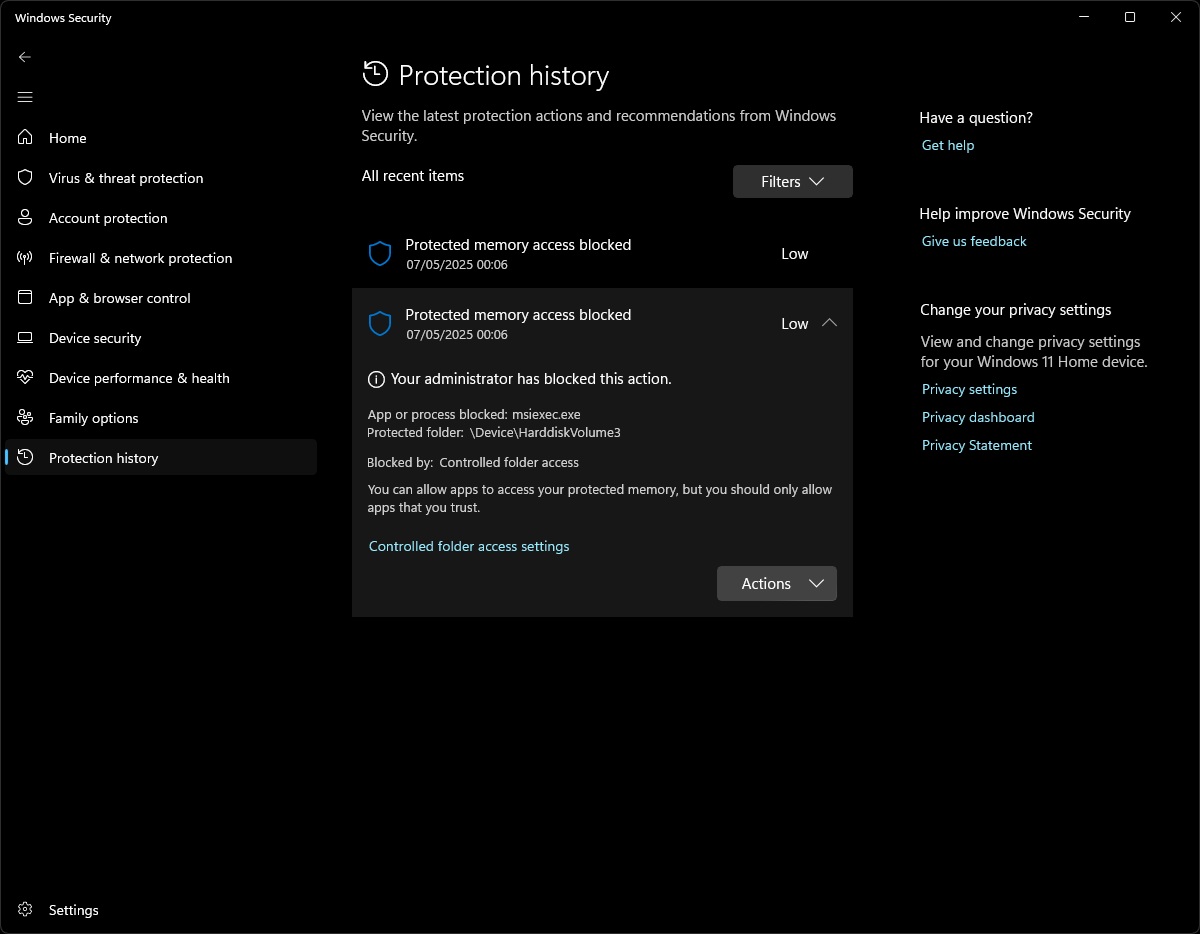Image resolution: width=1200 pixels, height=934 pixels.
Task: Click the 'Protected folder: \Device\HarddiskVolume3' text
Action: [x=494, y=432]
